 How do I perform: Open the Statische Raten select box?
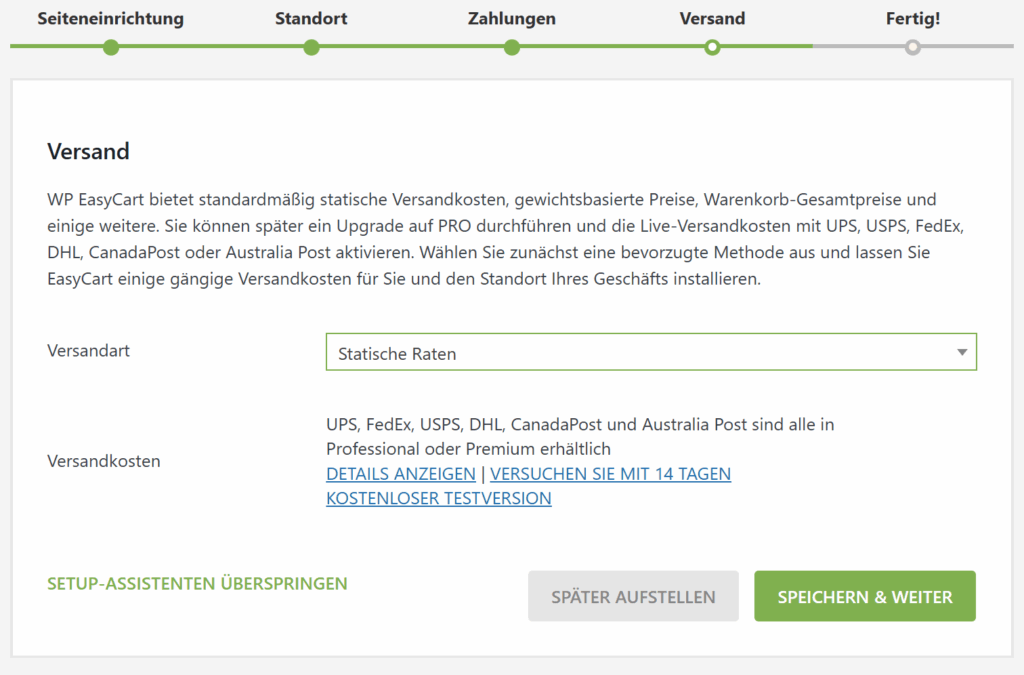pyautogui.click(x=640, y=353)
